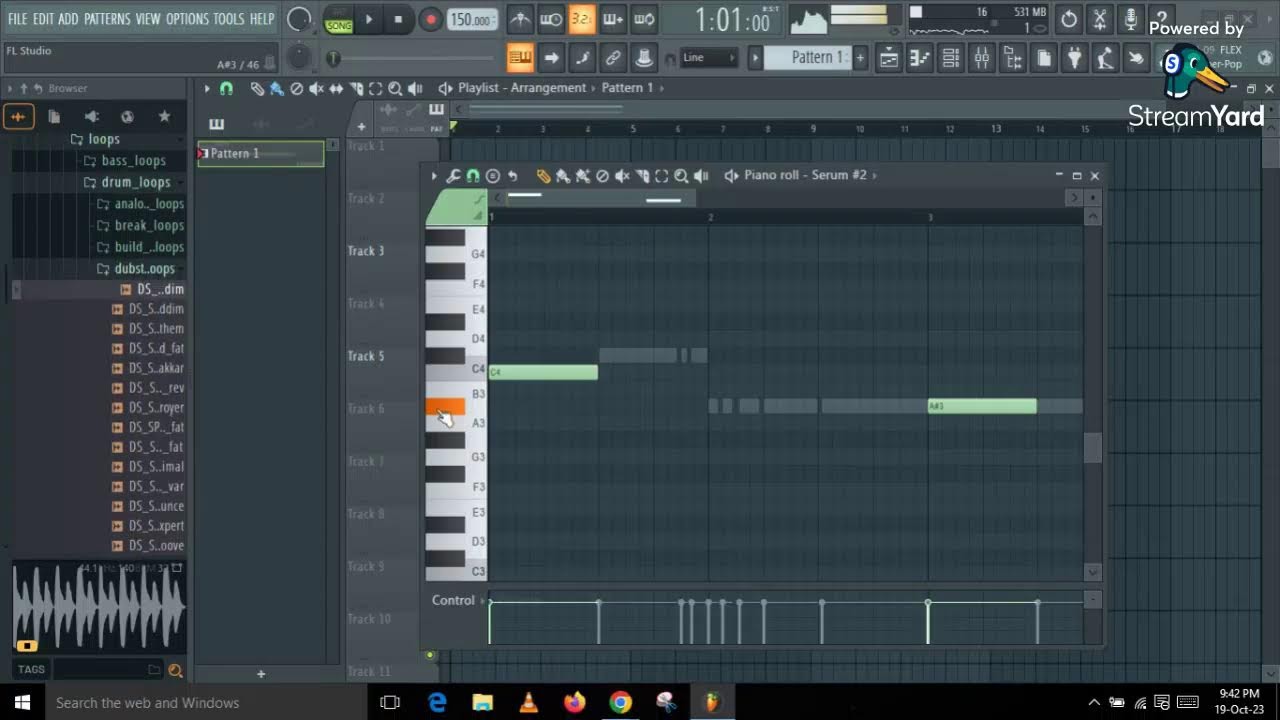Click the link chain icon in toolbar
Screen dimensions: 1280x720
(x=613, y=58)
